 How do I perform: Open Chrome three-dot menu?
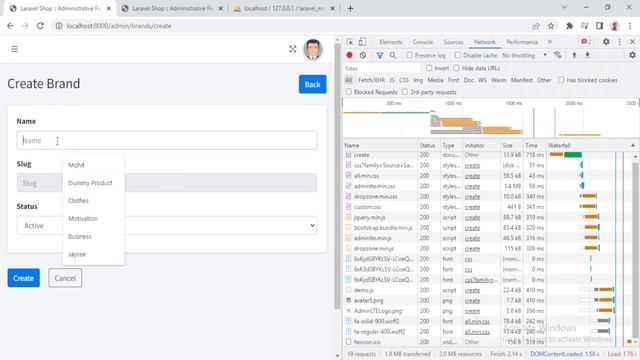click(630, 26)
